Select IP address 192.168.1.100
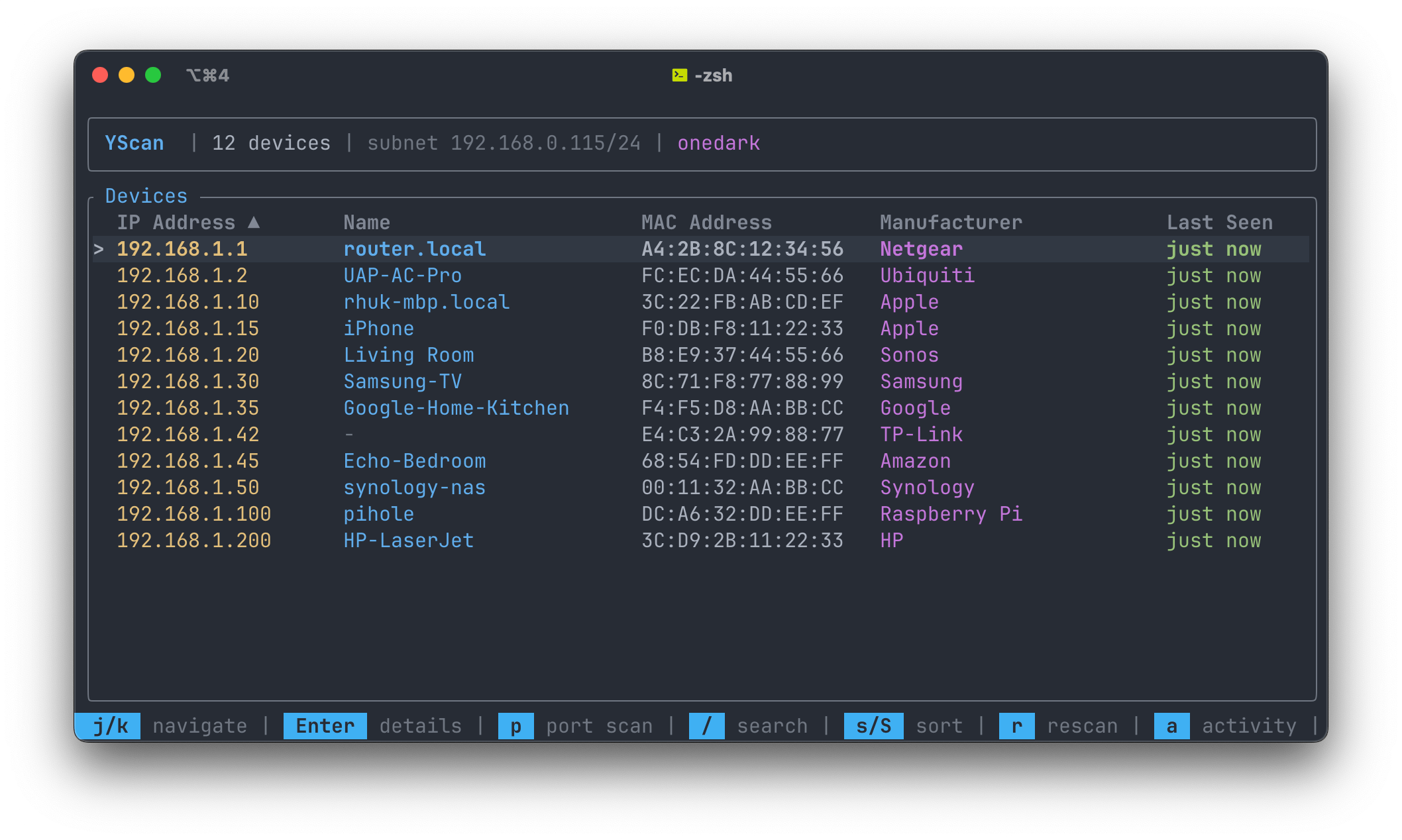The width and height of the screenshot is (1402, 840). point(194,514)
